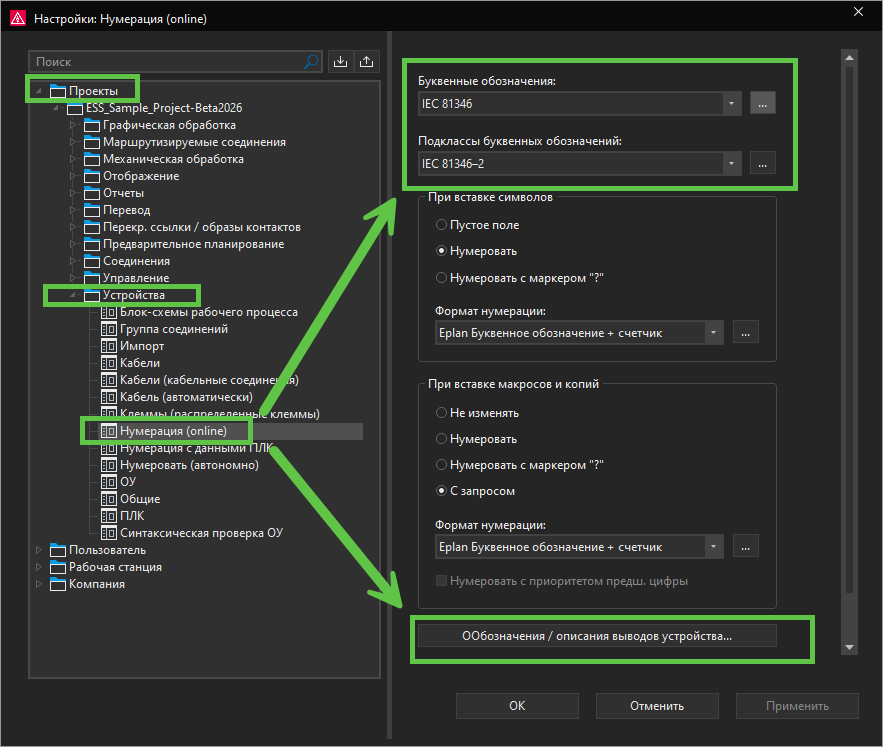Toggle Нумеровать с приоритетом предш. цифры checkbox
The height and width of the screenshot is (747, 883).
(442, 581)
